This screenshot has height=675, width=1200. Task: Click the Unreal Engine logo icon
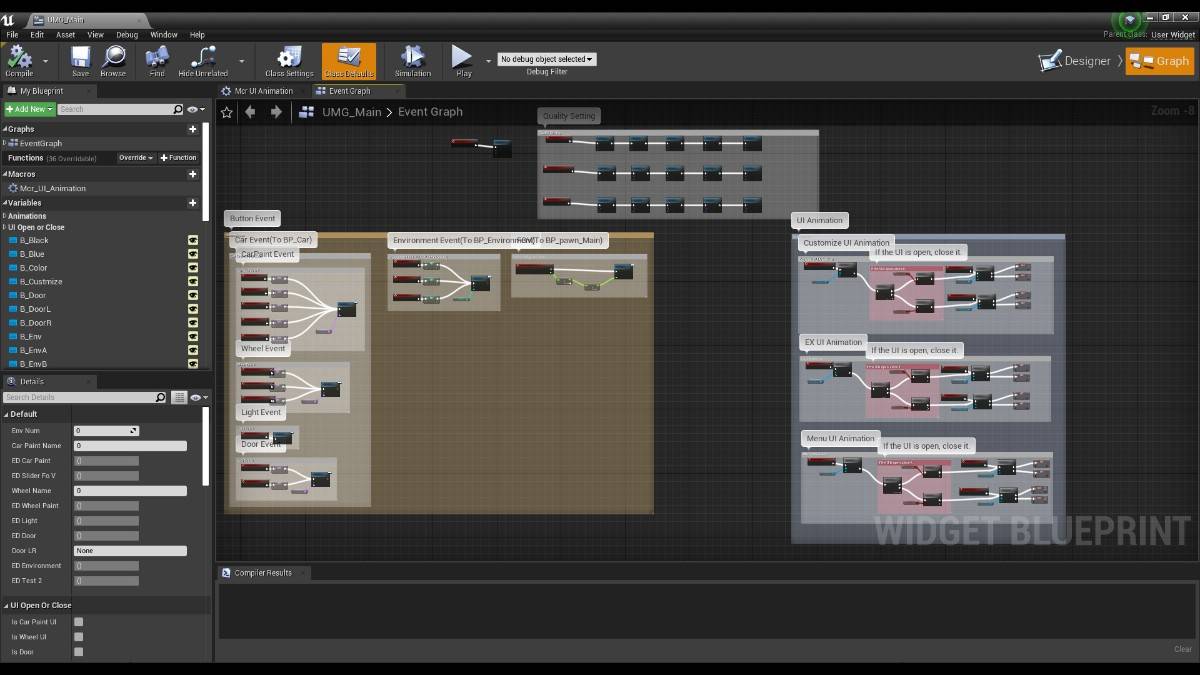[9, 20]
